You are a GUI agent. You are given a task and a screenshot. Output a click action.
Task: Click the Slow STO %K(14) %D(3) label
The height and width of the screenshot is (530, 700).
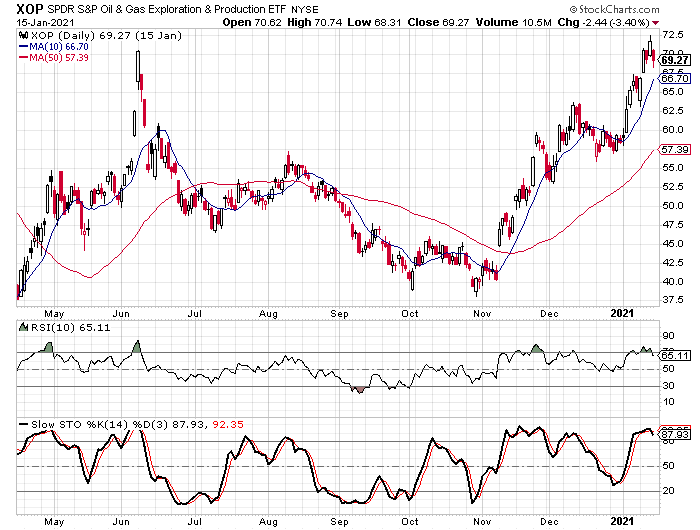[x=100, y=425]
